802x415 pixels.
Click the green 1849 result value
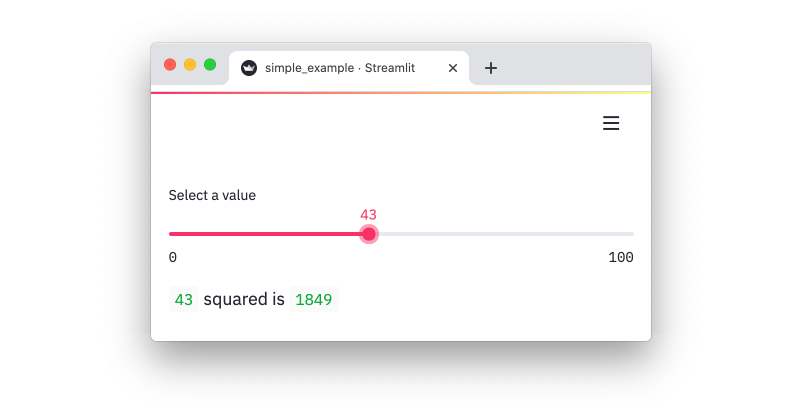[x=313, y=299]
